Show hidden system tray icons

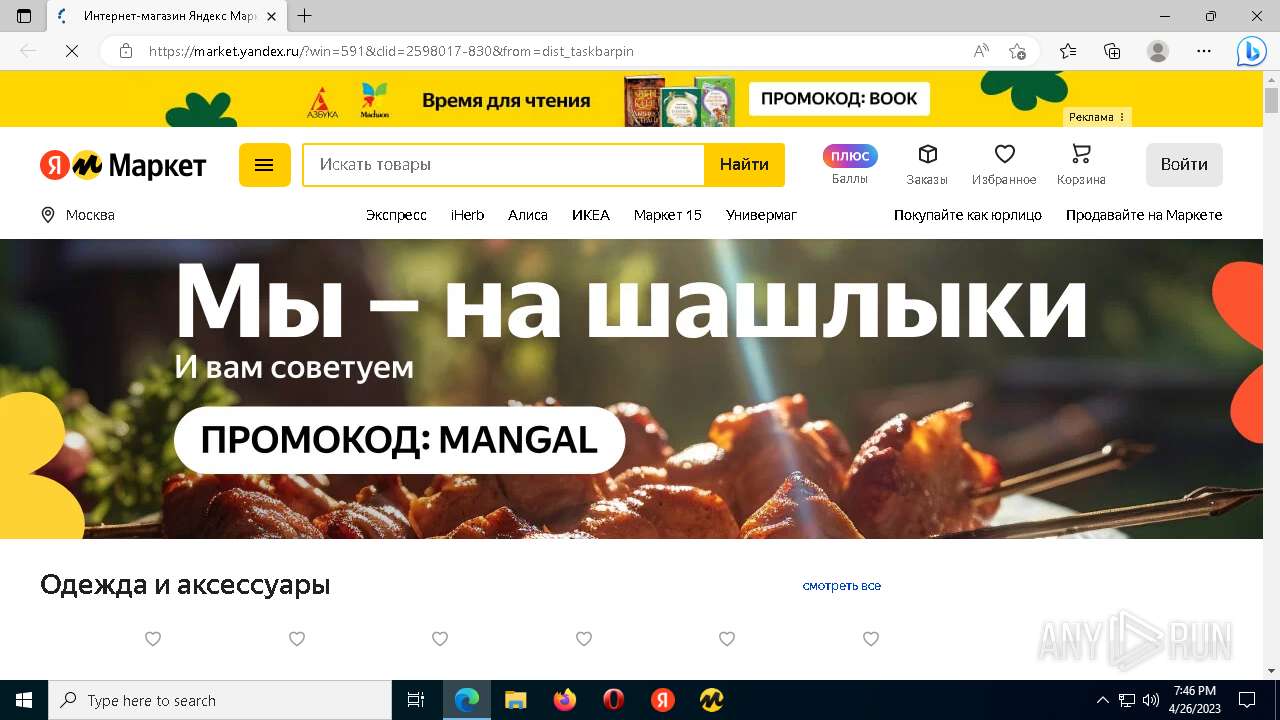[1103, 700]
